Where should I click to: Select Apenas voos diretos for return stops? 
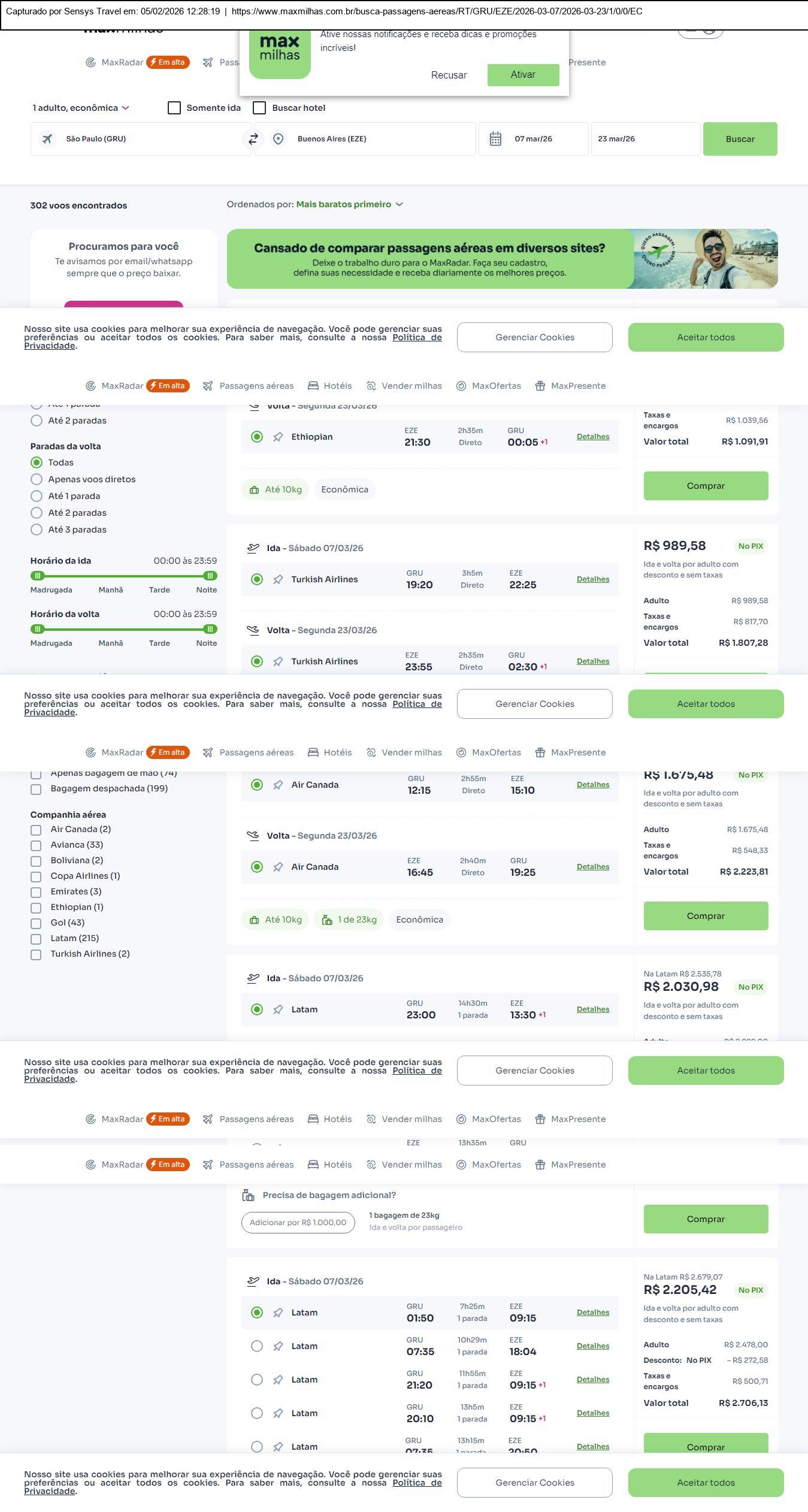[x=37, y=479]
